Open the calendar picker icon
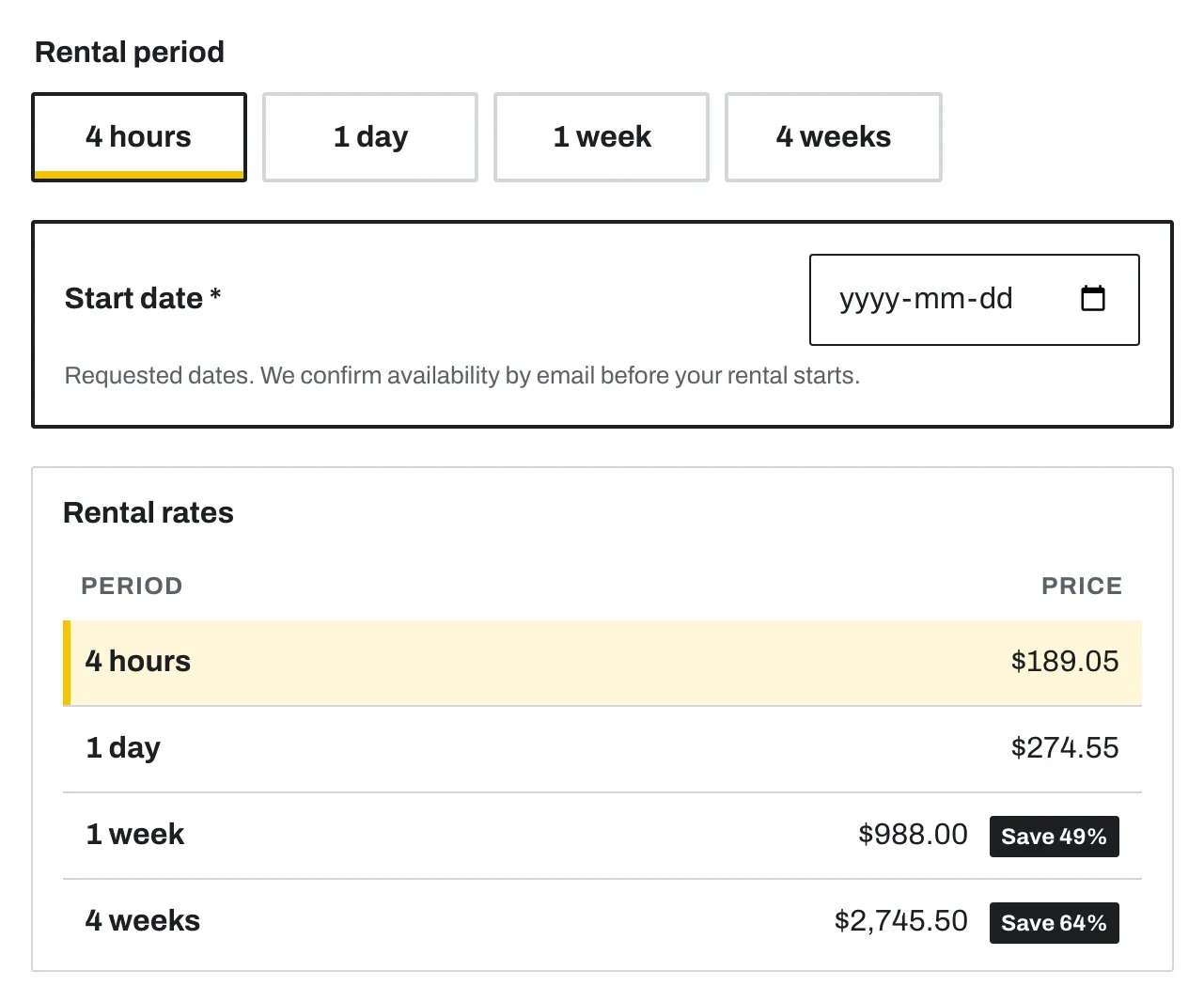Viewport: 1204px width, 1002px height. tap(1093, 299)
